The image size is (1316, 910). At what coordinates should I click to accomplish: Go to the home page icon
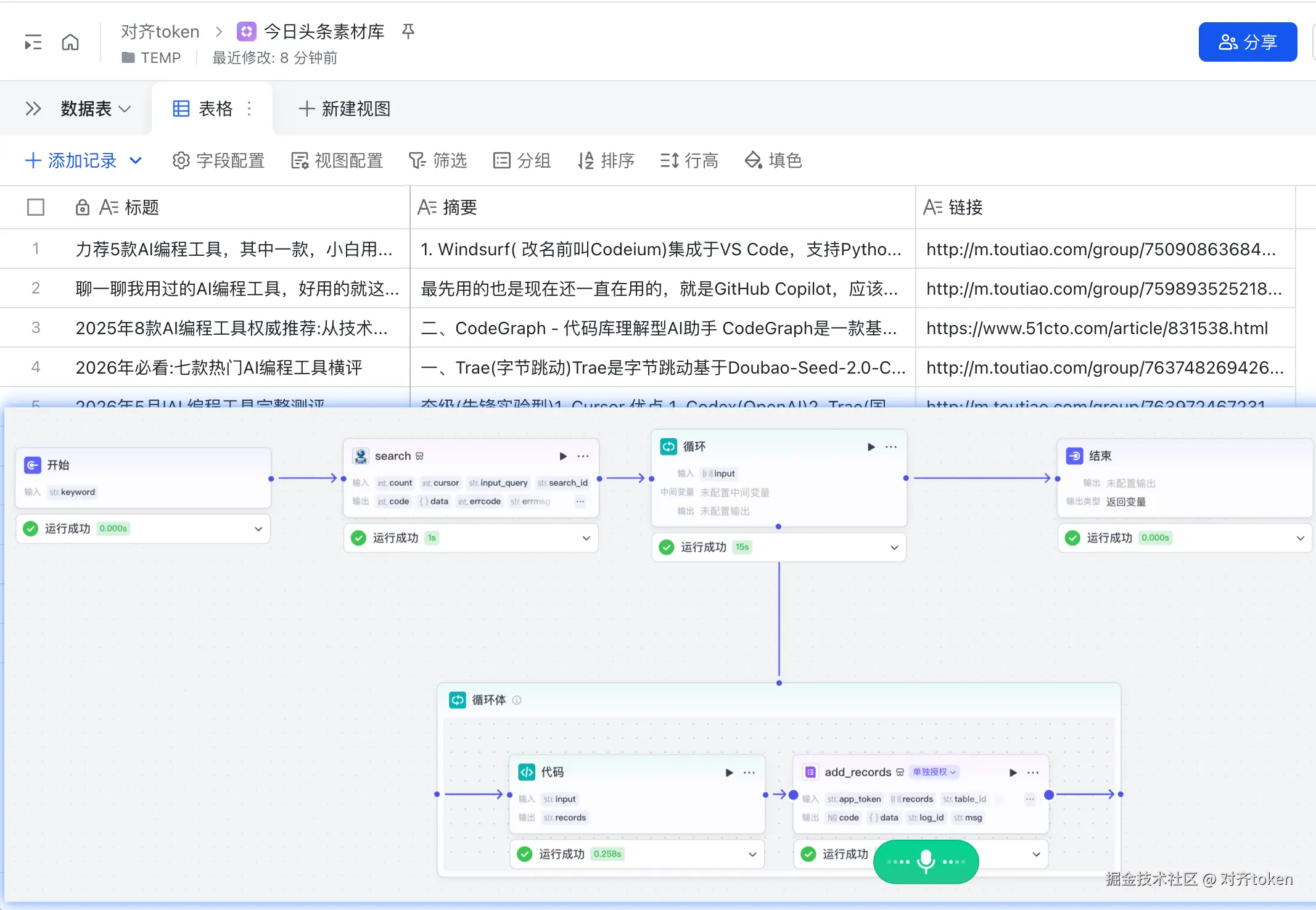point(70,42)
